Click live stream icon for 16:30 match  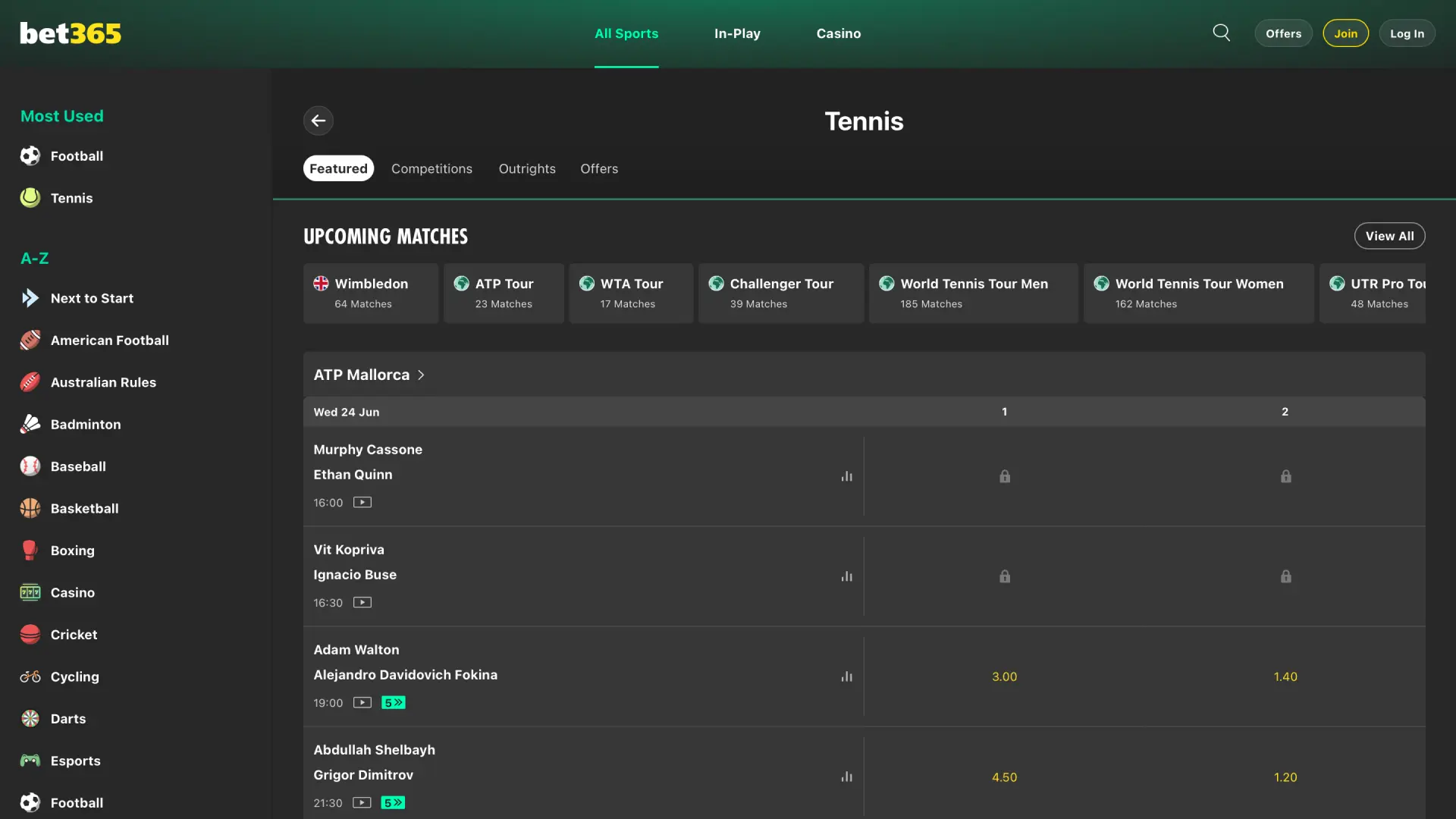click(x=362, y=602)
